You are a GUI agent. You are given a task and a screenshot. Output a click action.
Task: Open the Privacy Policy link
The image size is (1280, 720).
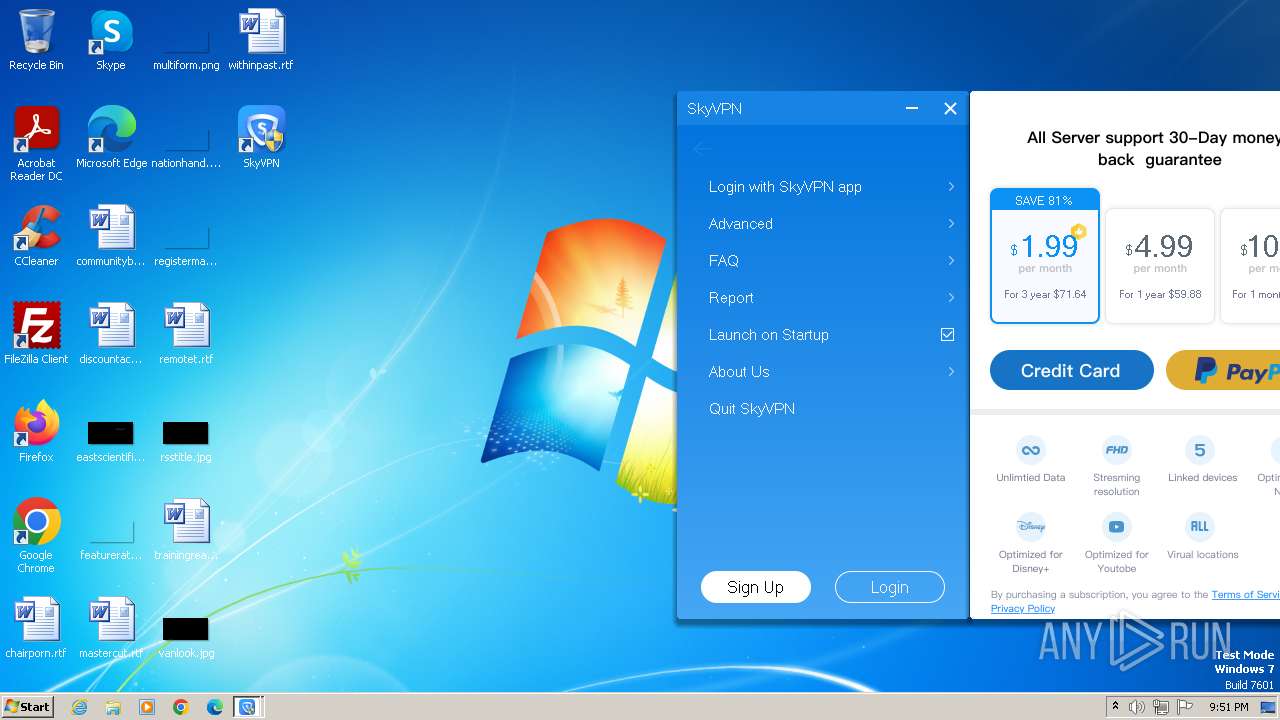click(x=1023, y=608)
